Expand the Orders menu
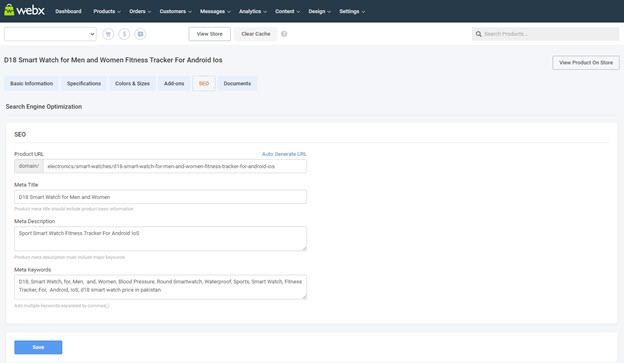Screen dimensions: 624x363 tap(140, 11)
